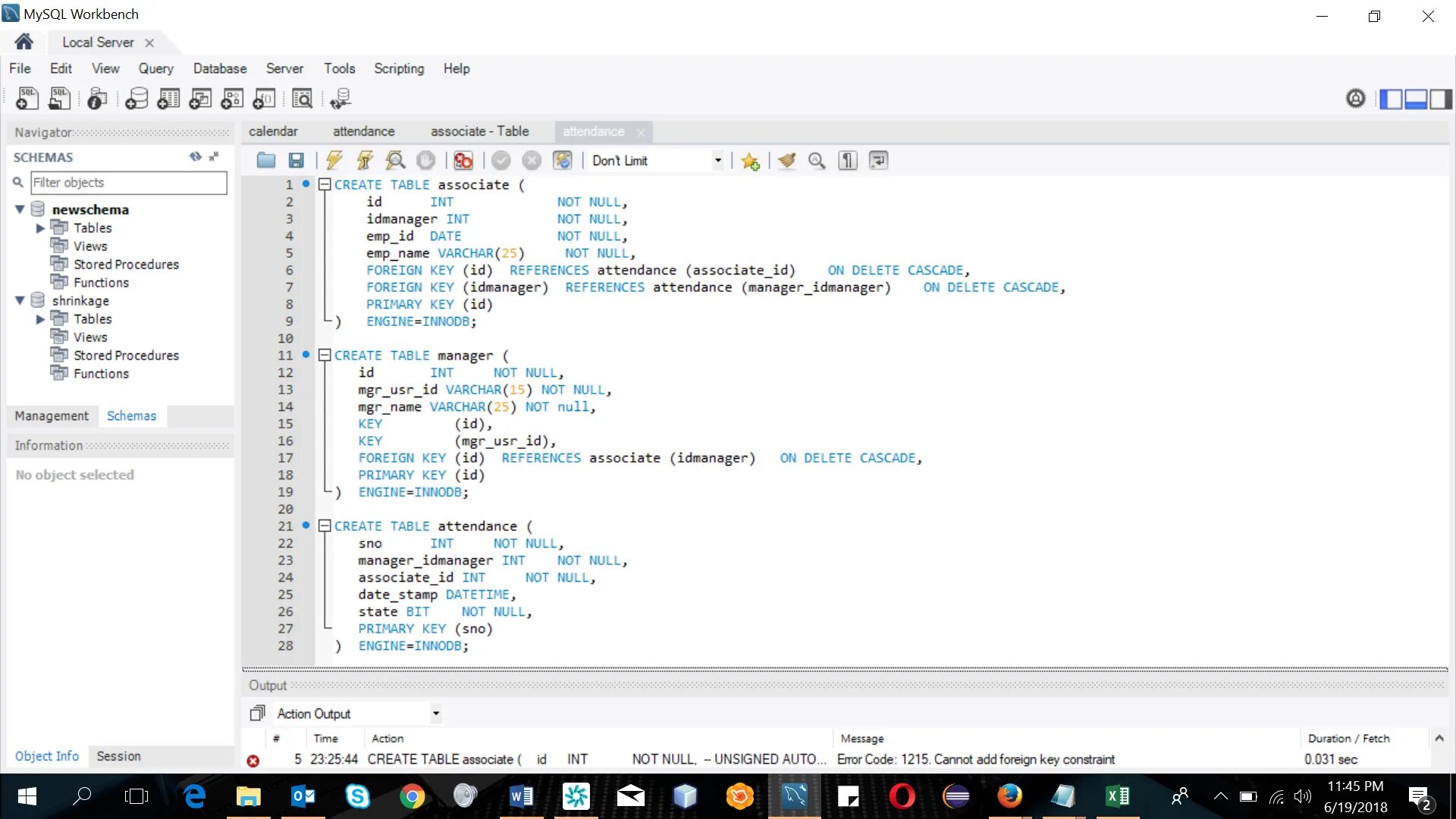Click the Beautify query broom icon
This screenshot has height=819, width=1456.
[x=787, y=160]
